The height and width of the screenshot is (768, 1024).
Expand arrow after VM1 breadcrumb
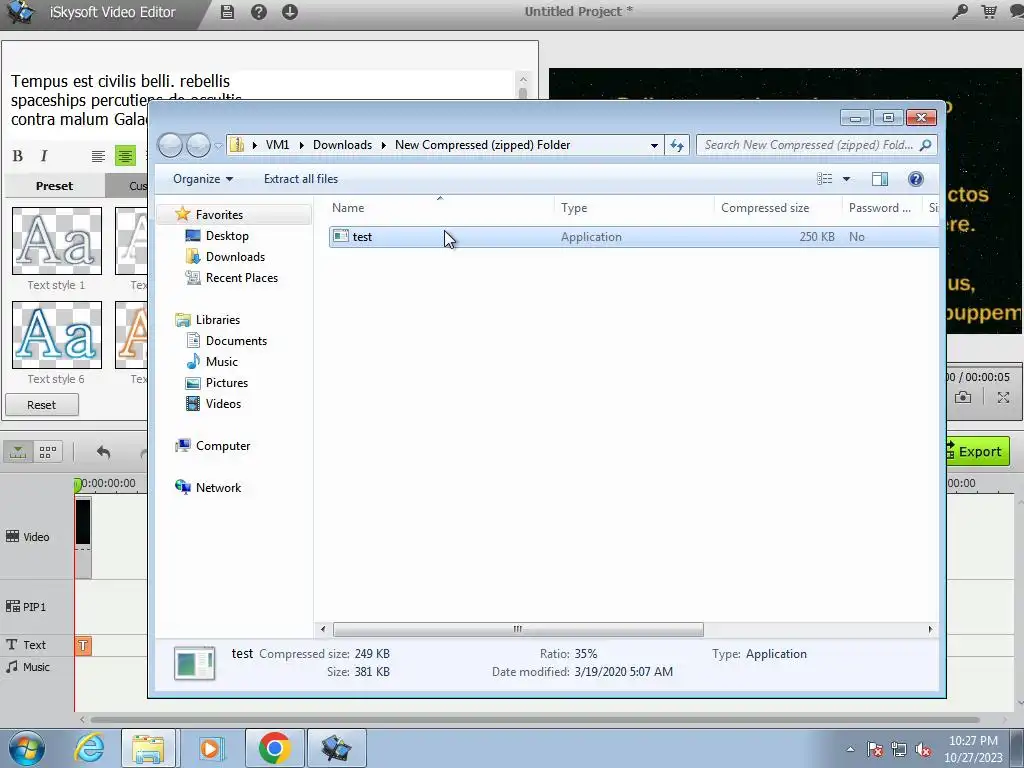(x=302, y=145)
